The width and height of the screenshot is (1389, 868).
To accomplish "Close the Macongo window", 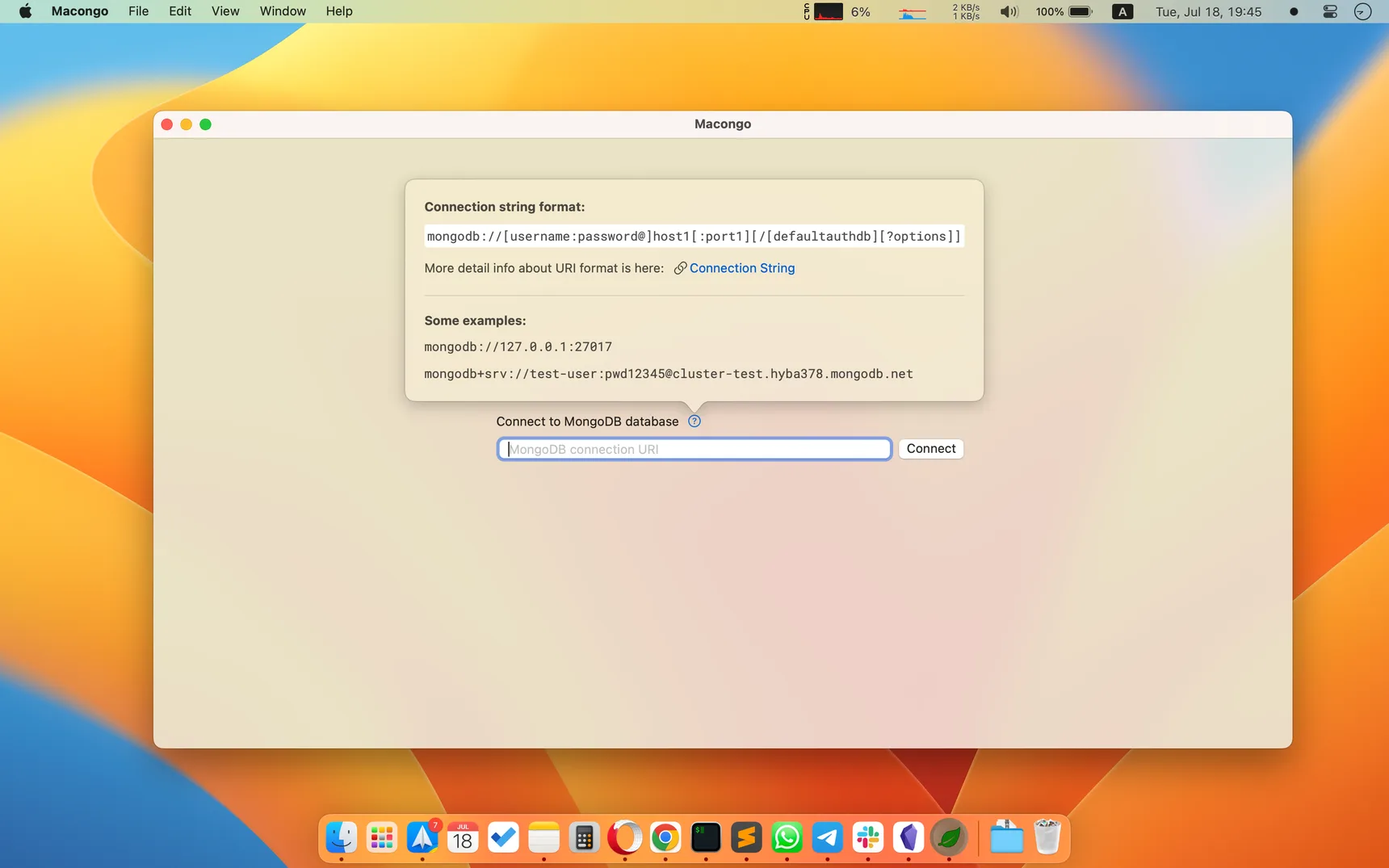I will pyautogui.click(x=167, y=124).
